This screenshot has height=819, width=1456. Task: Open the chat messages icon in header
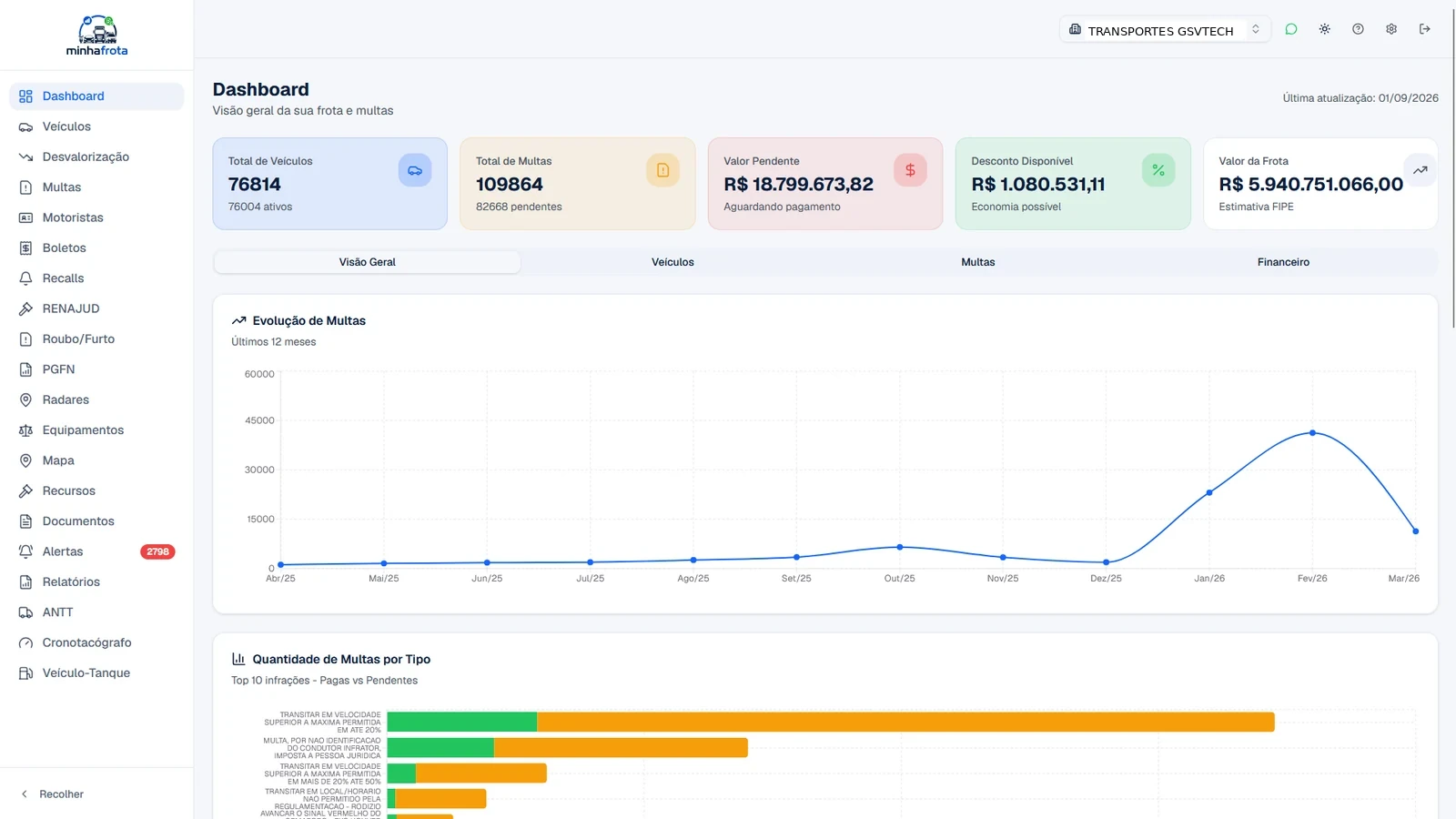point(1290,29)
